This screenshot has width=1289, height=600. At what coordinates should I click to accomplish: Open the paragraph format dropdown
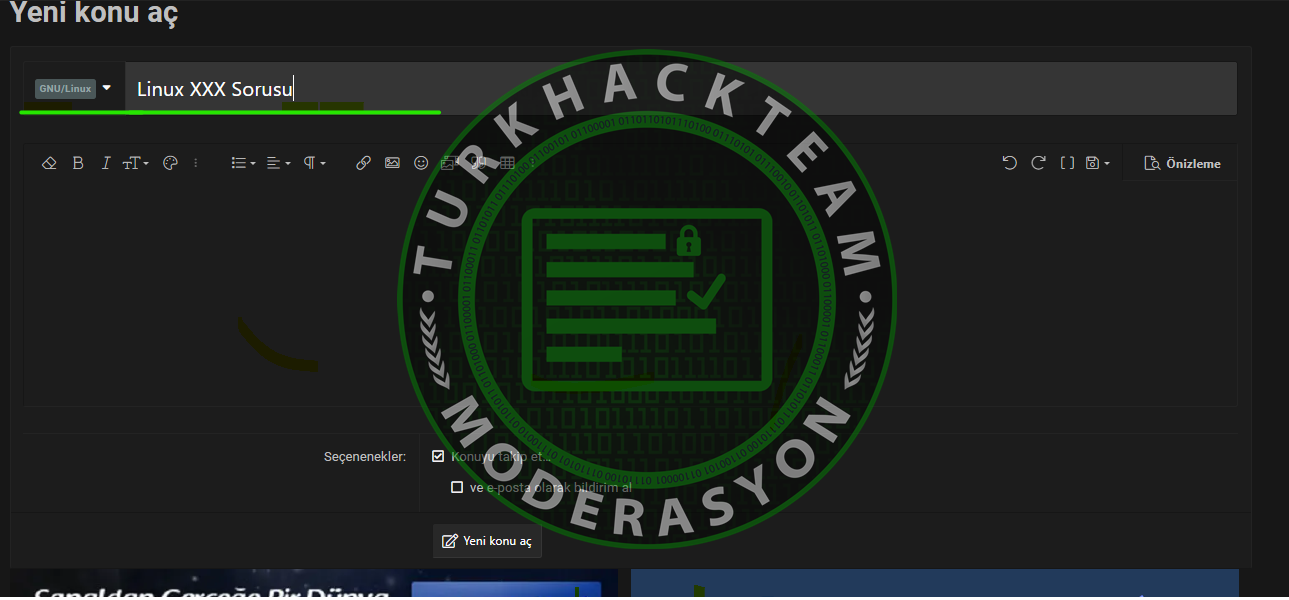(x=315, y=163)
